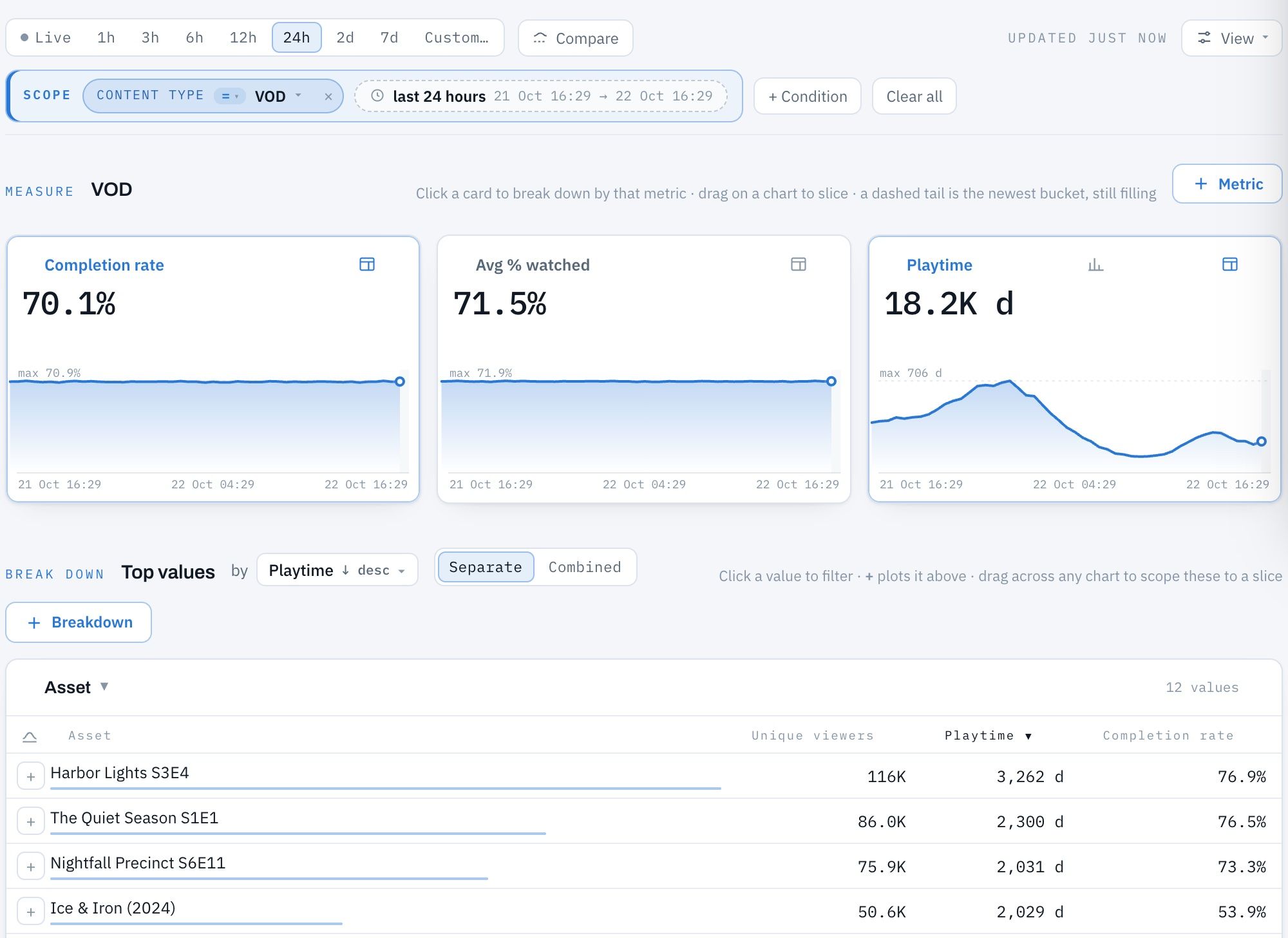Screen dimensions: 1288x938
Task: Filter by Ice & Iron (2024) asset
Action: tap(113, 908)
